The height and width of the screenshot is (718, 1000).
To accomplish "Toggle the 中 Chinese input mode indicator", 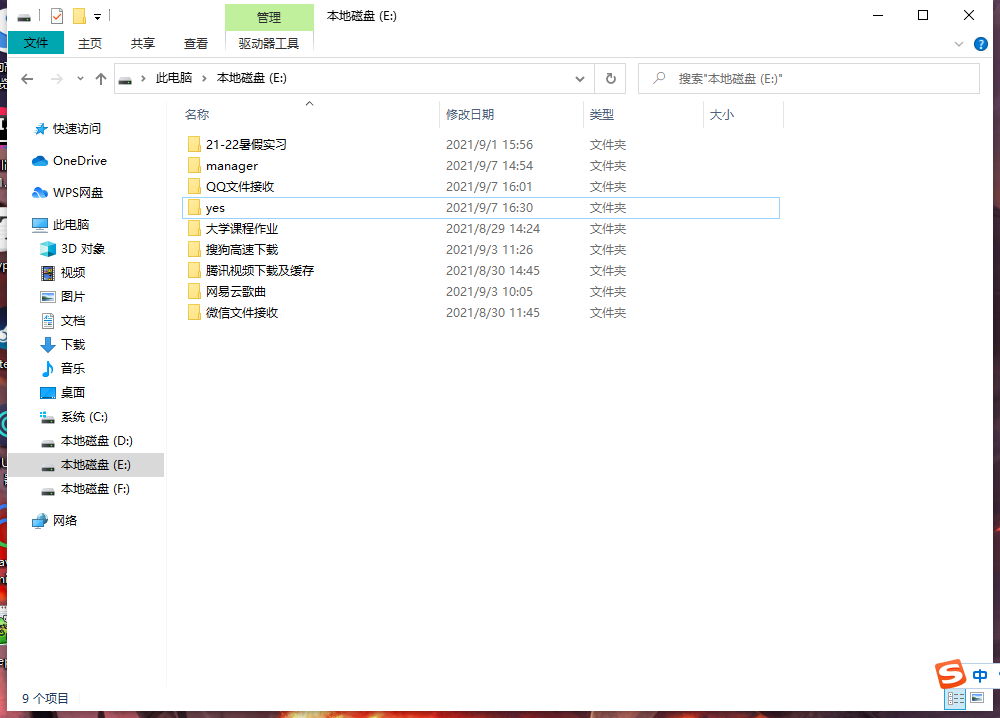I will coord(980,675).
